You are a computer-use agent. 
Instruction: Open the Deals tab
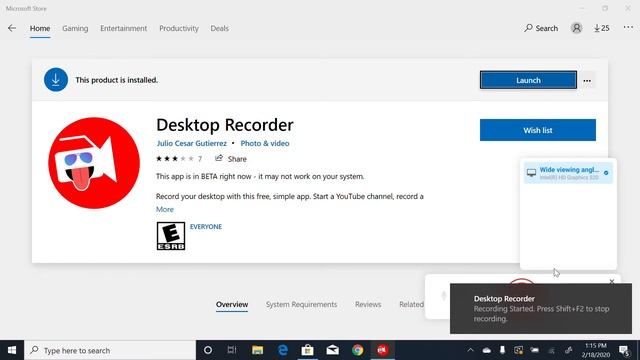(x=220, y=28)
